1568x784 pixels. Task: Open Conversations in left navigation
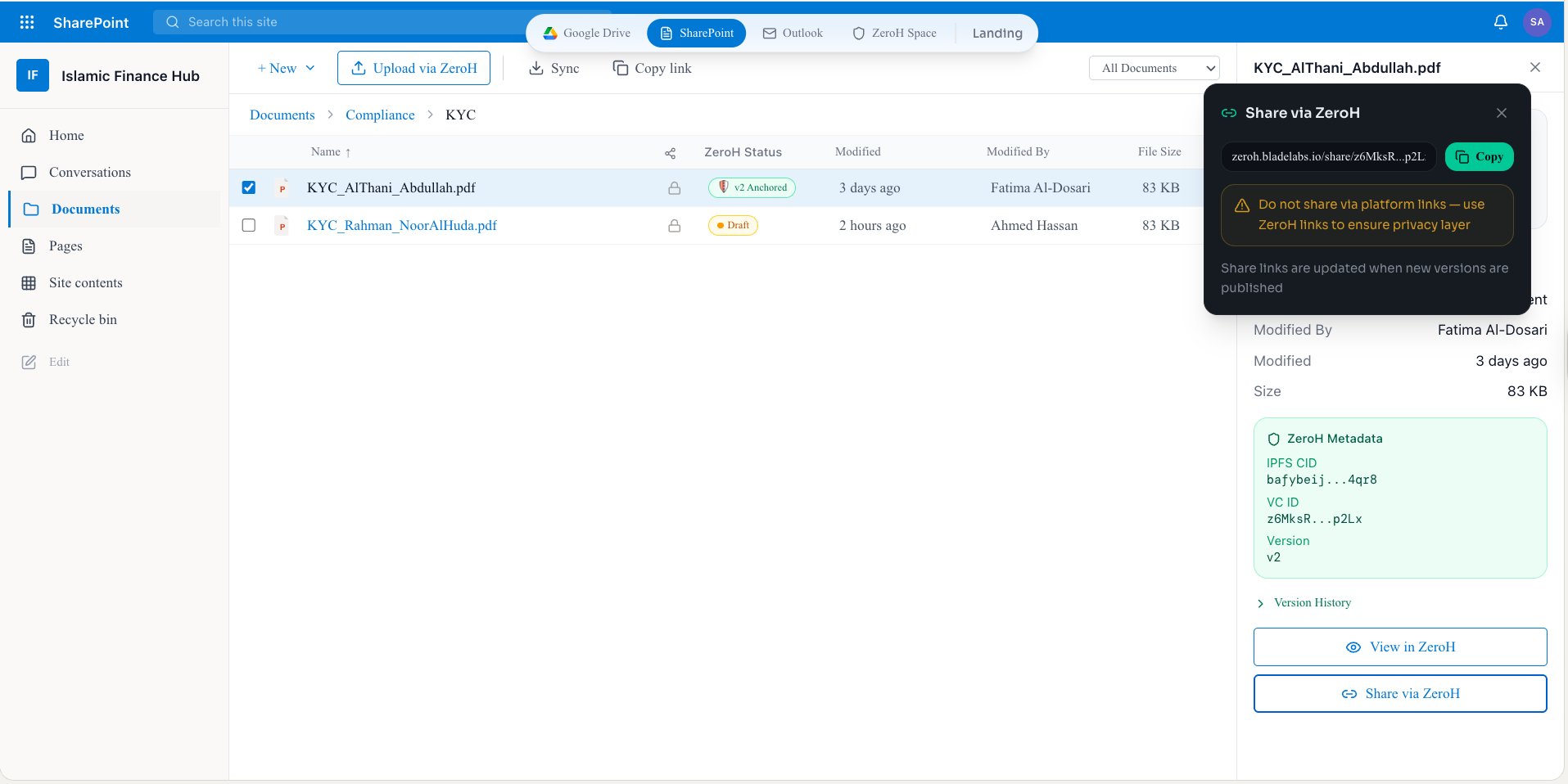point(115,173)
